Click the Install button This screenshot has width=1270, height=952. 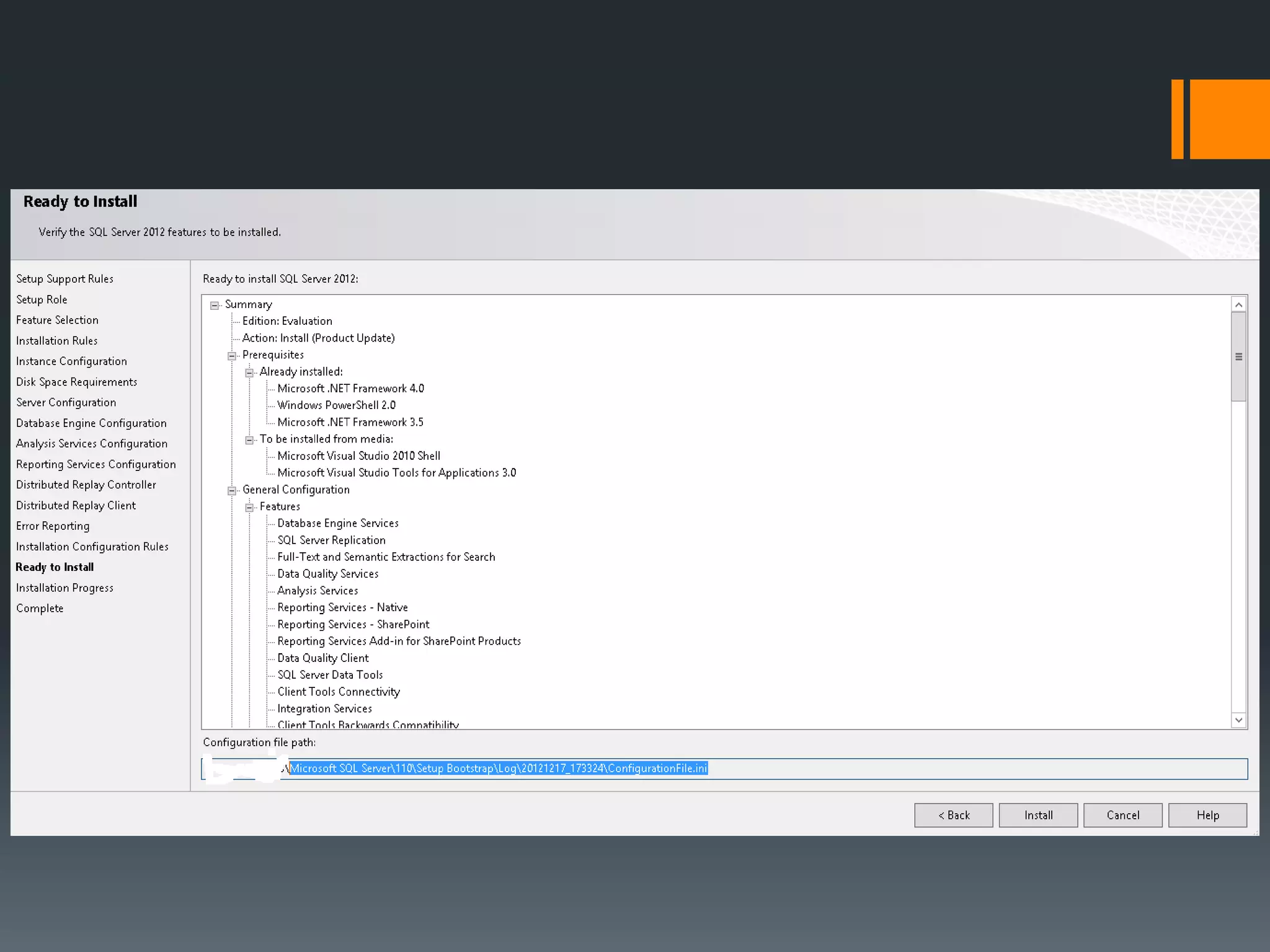coord(1038,815)
